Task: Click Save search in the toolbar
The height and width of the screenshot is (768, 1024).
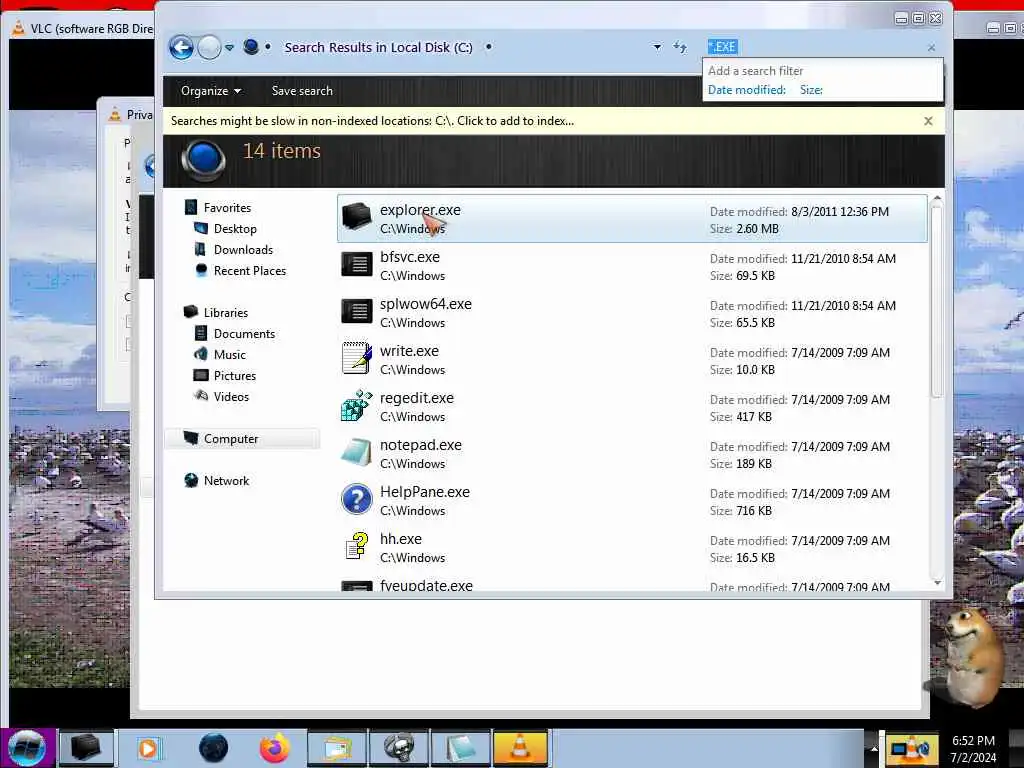Action: [x=302, y=91]
